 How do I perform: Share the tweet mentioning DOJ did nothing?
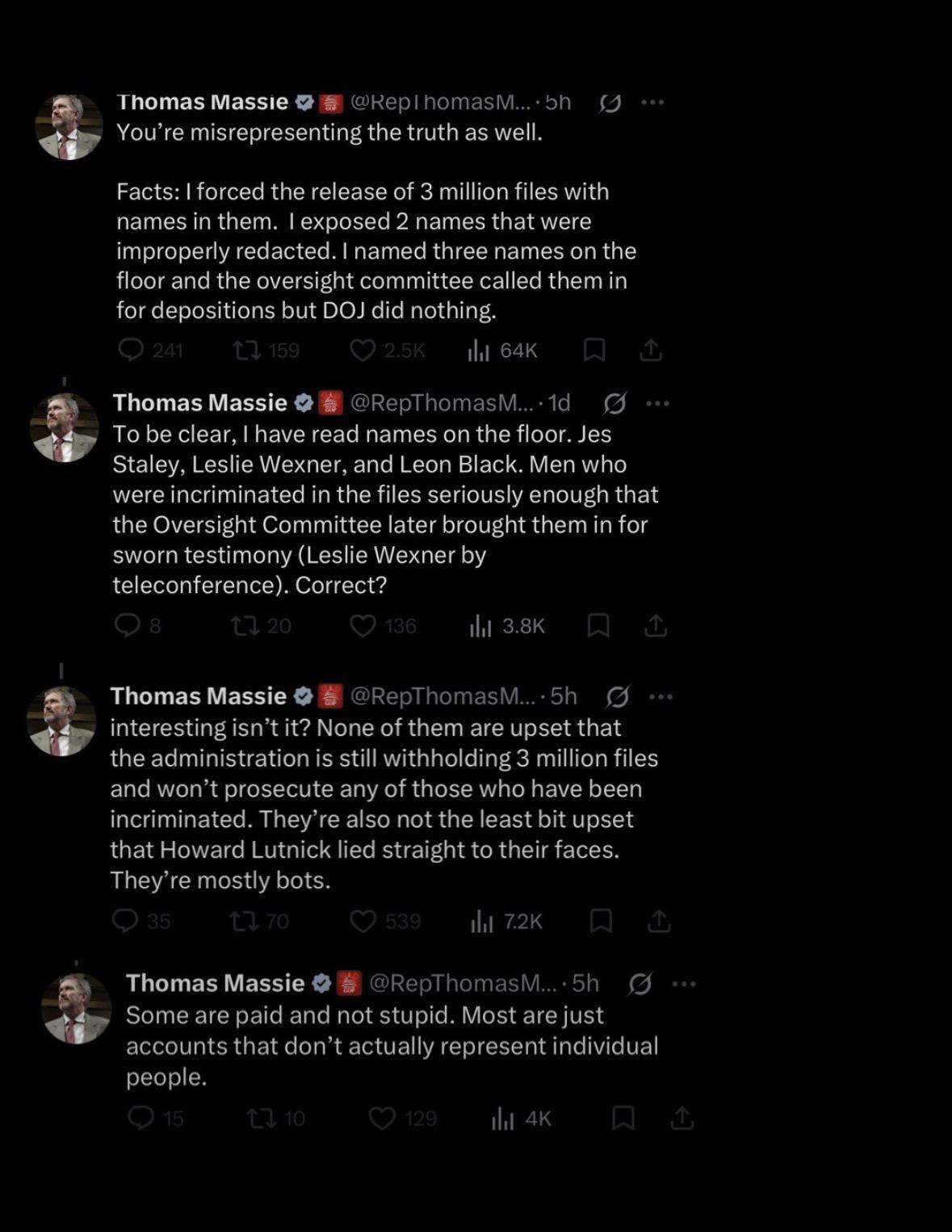pyautogui.click(x=651, y=350)
